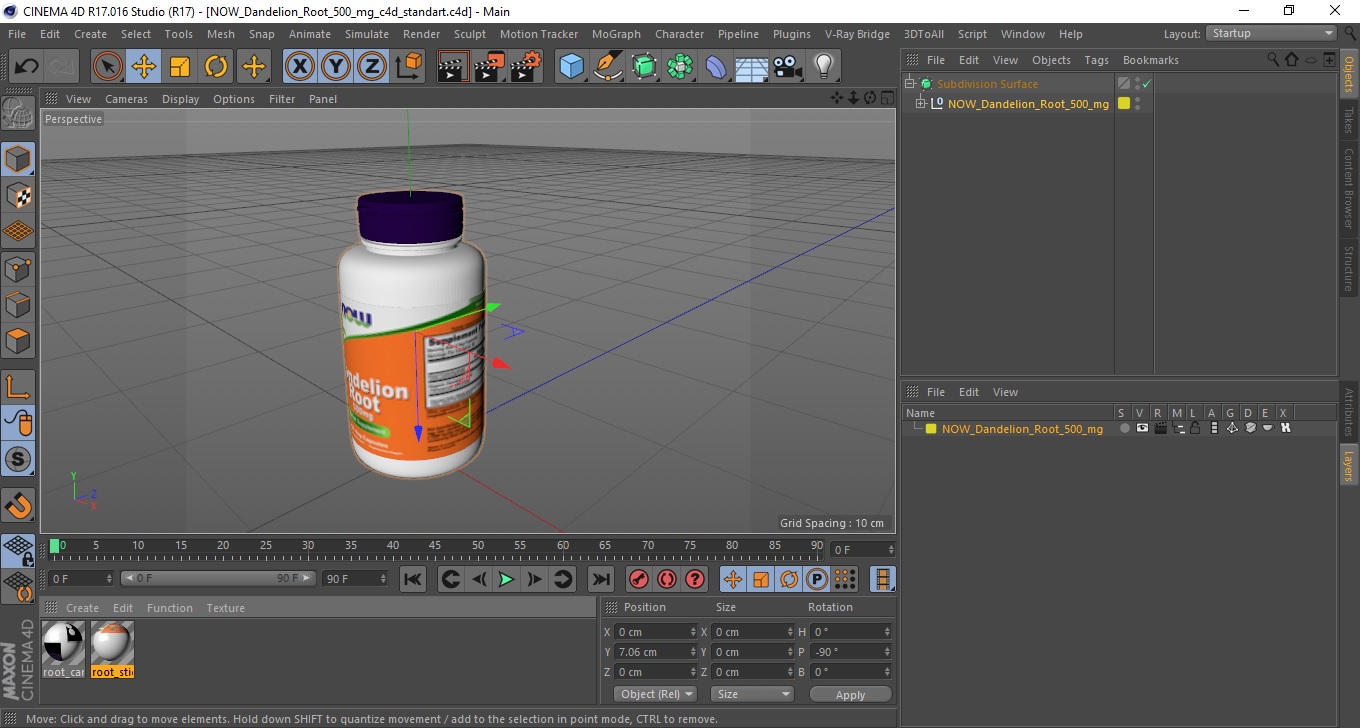Toggle Subdivision Surface enabled checkmark
The height and width of the screenshot is (728, 1360).
tap(1147, 84)
